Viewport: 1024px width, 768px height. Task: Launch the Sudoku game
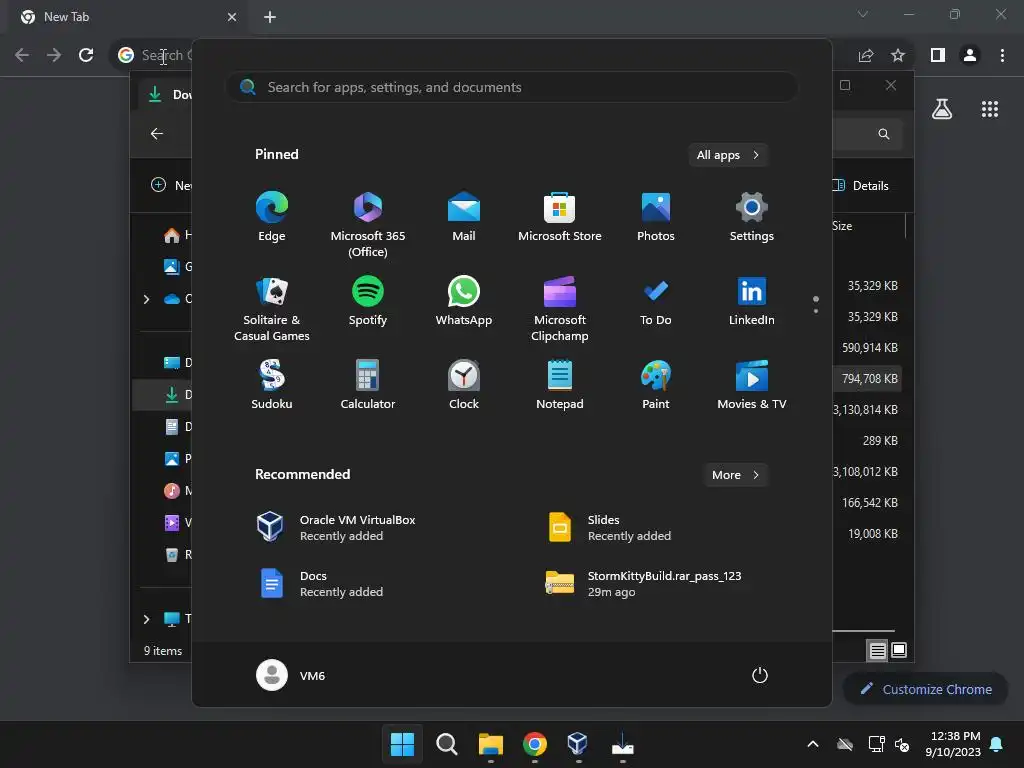pyautogui.click(x=272, y=385)
